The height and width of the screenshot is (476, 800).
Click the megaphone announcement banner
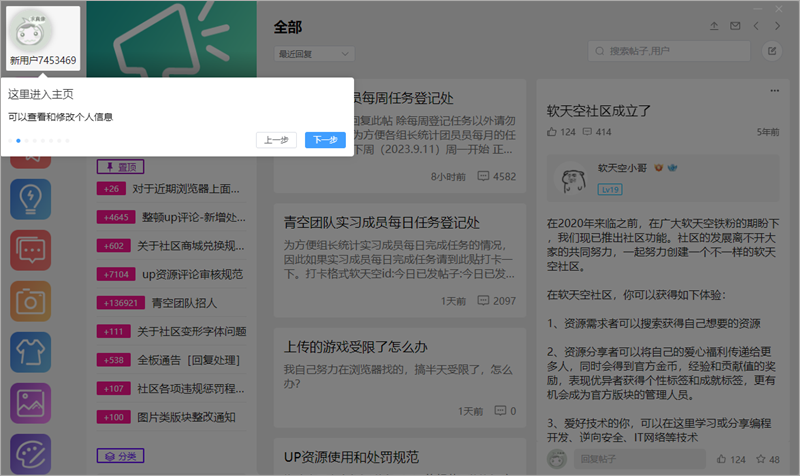171,39
